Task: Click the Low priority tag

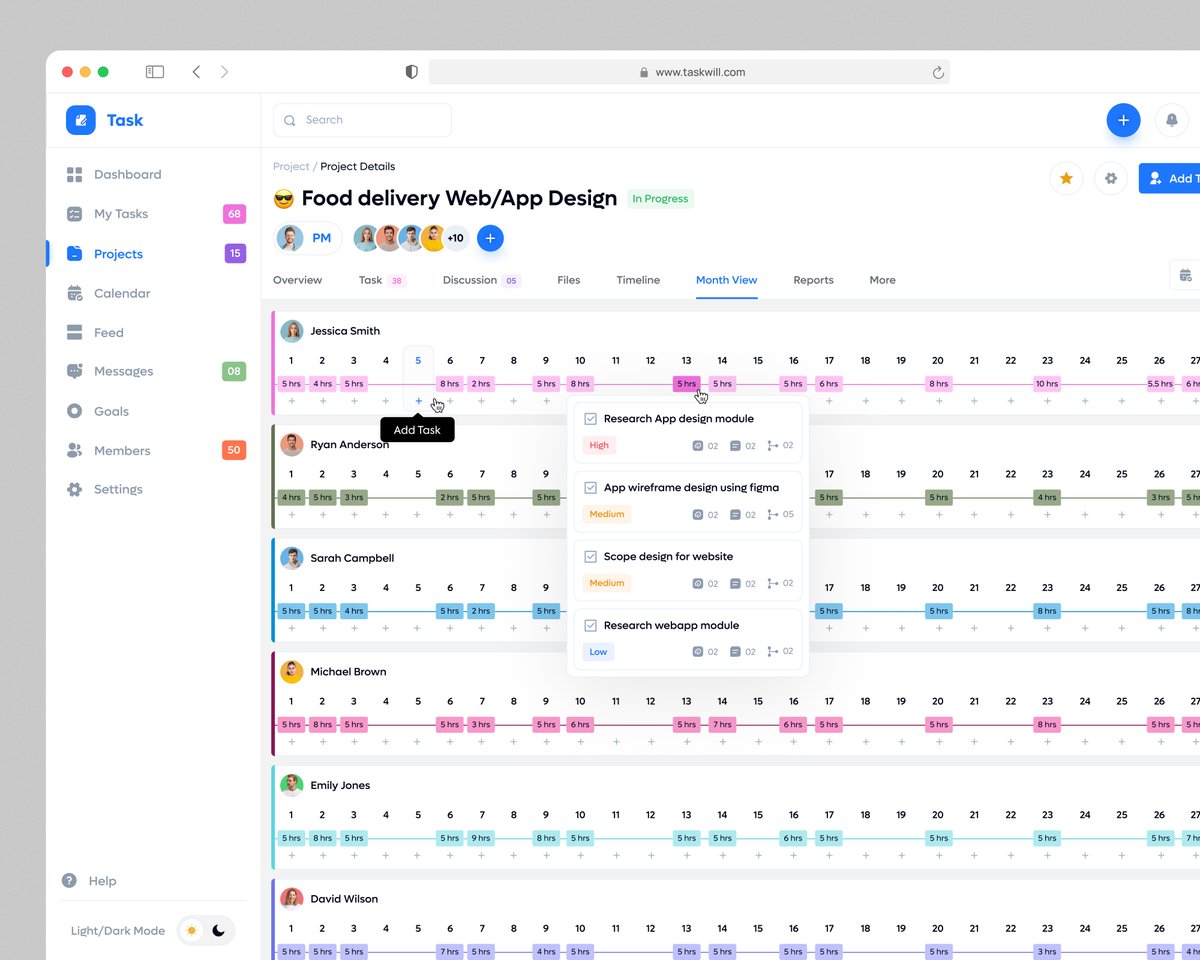Action: click(598, 652)
